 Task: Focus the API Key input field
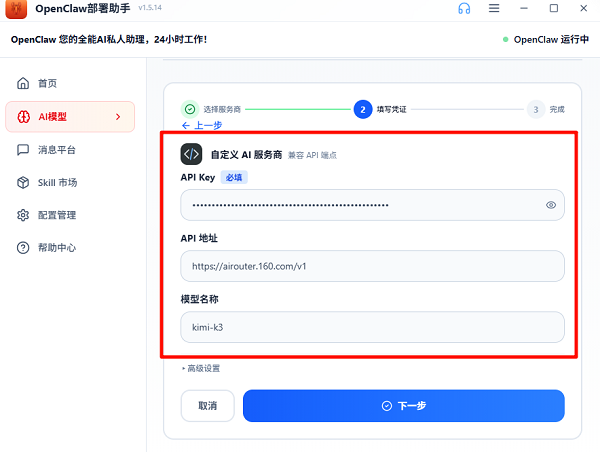[372, 205]
